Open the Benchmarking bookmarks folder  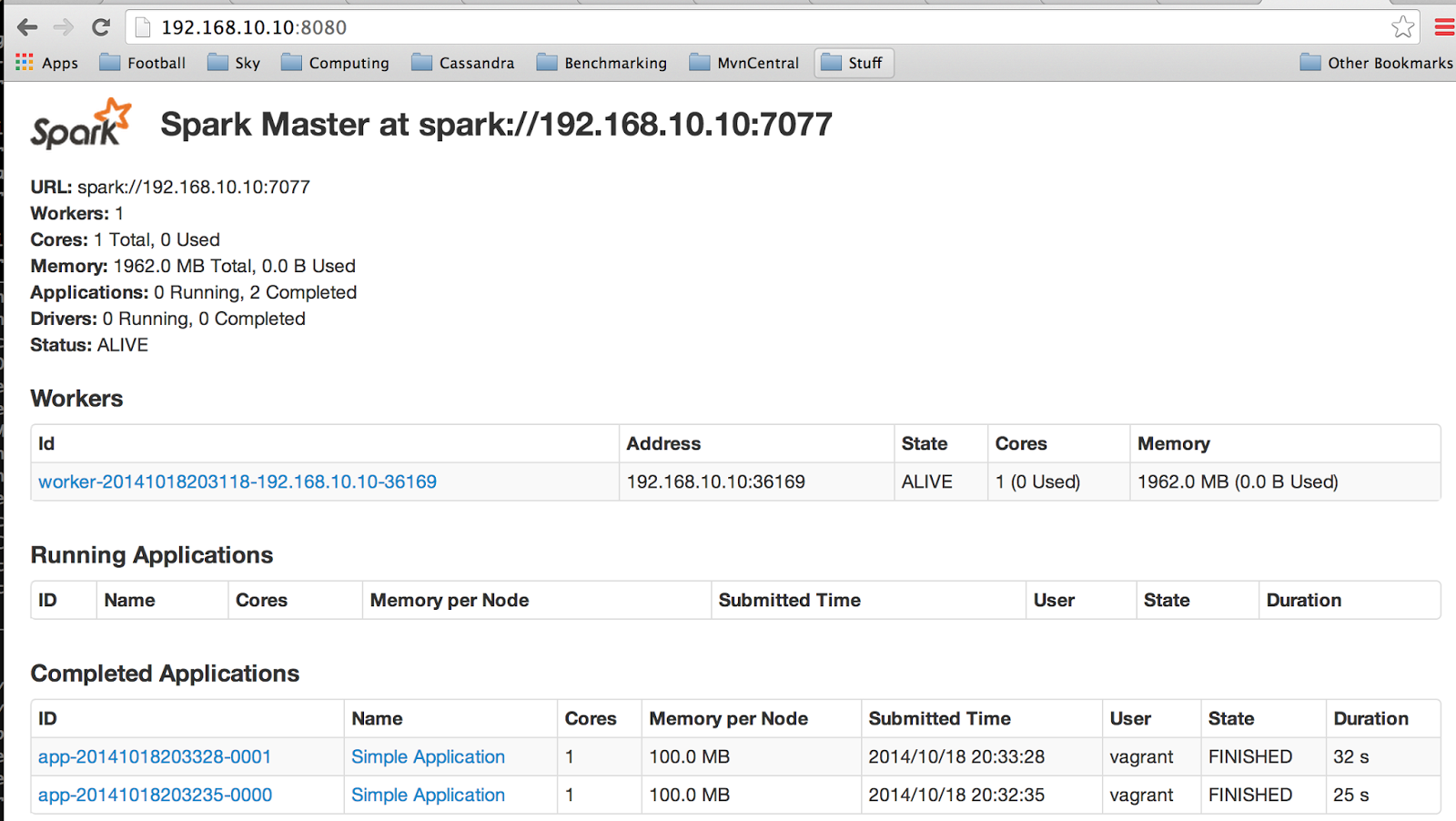[x=602, y=63]
